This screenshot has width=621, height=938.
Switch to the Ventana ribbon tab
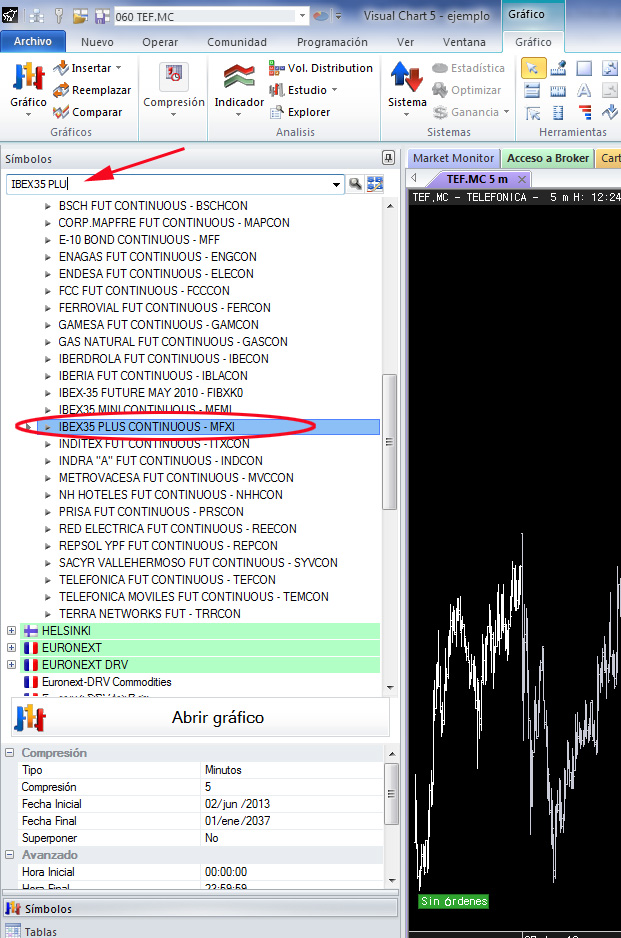[x=464, y=42]
